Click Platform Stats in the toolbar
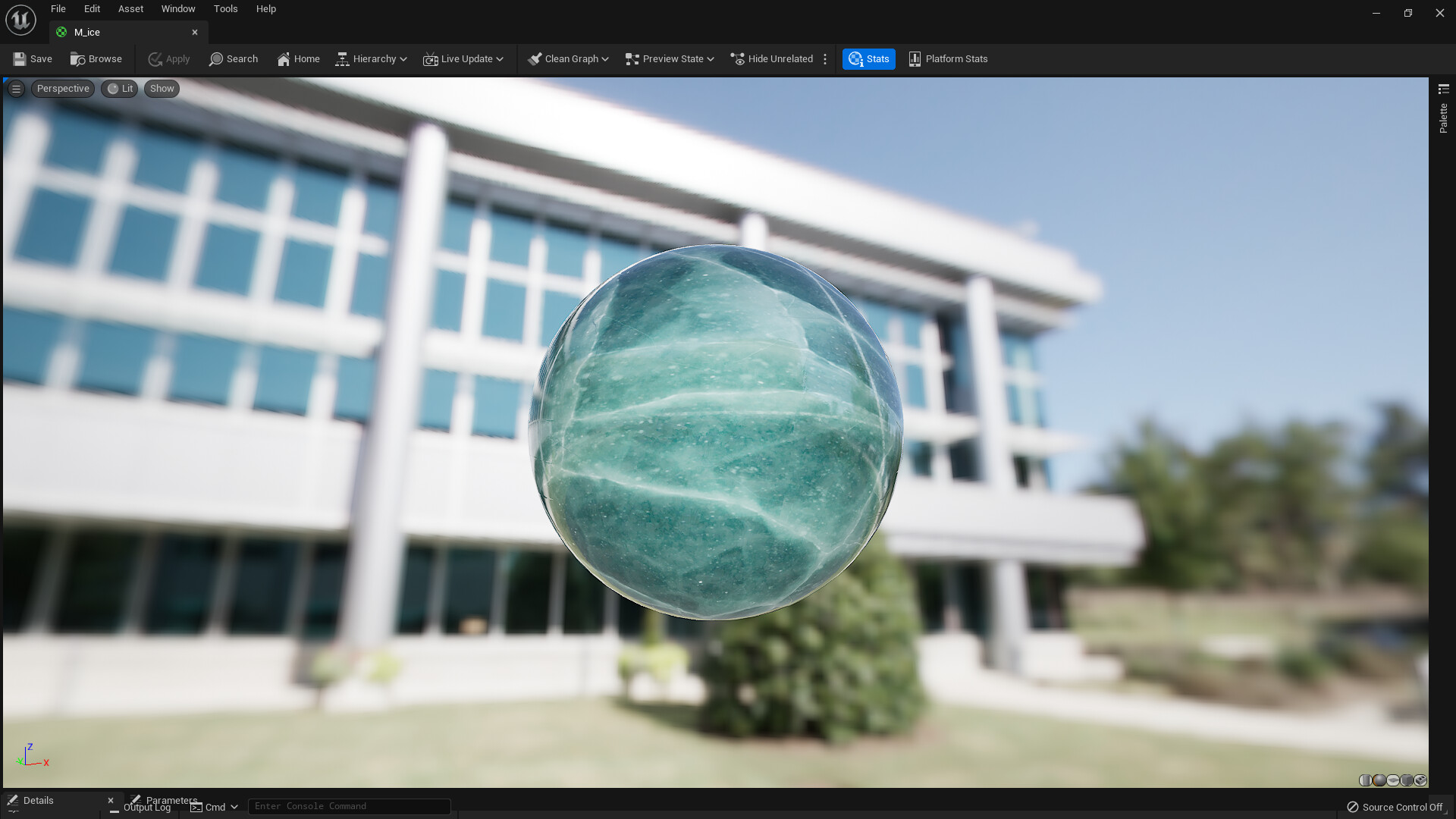Viewport: 1456px width, 819px height. click(x=948, y=58)
